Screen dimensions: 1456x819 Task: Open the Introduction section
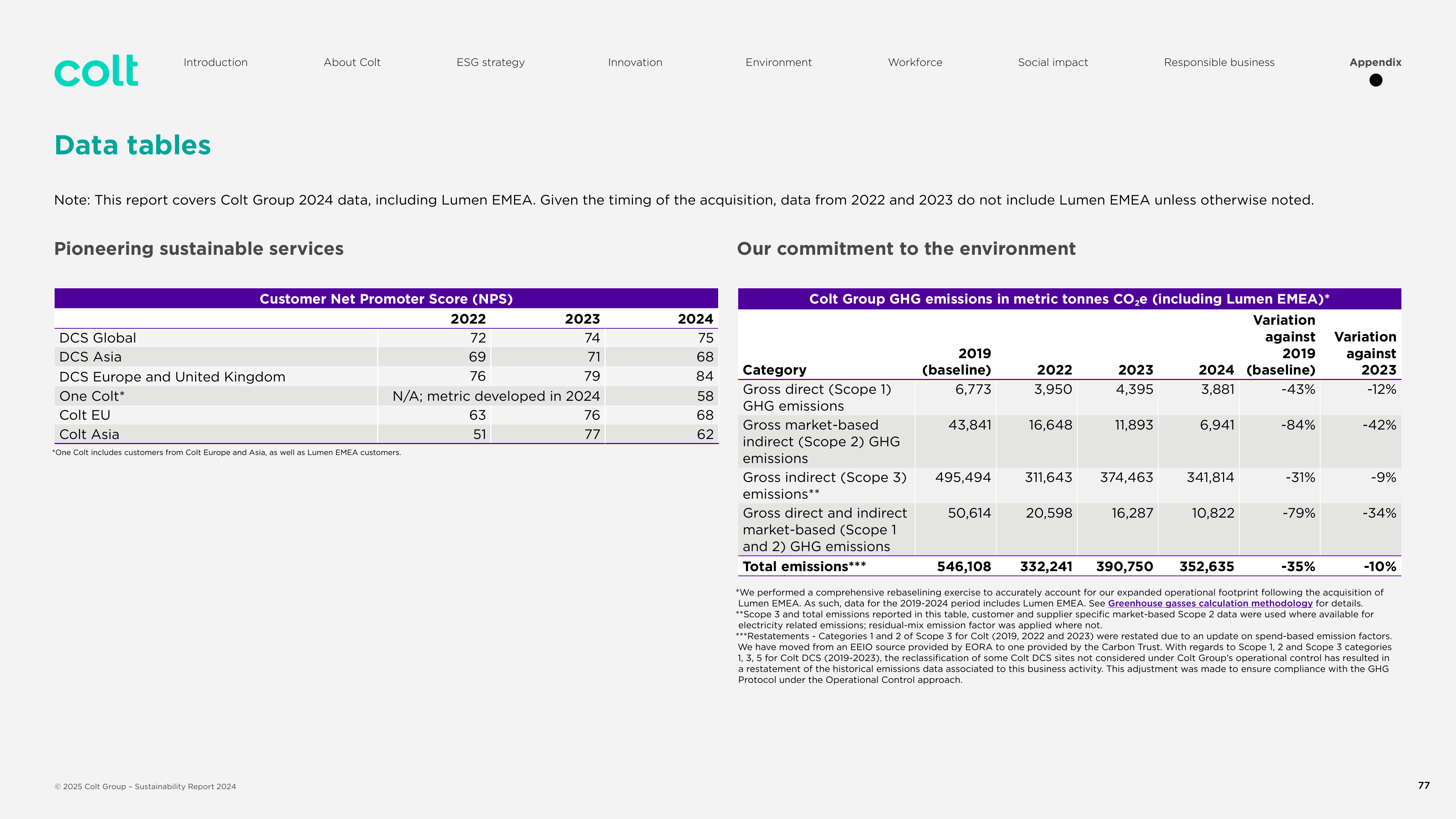215,62
